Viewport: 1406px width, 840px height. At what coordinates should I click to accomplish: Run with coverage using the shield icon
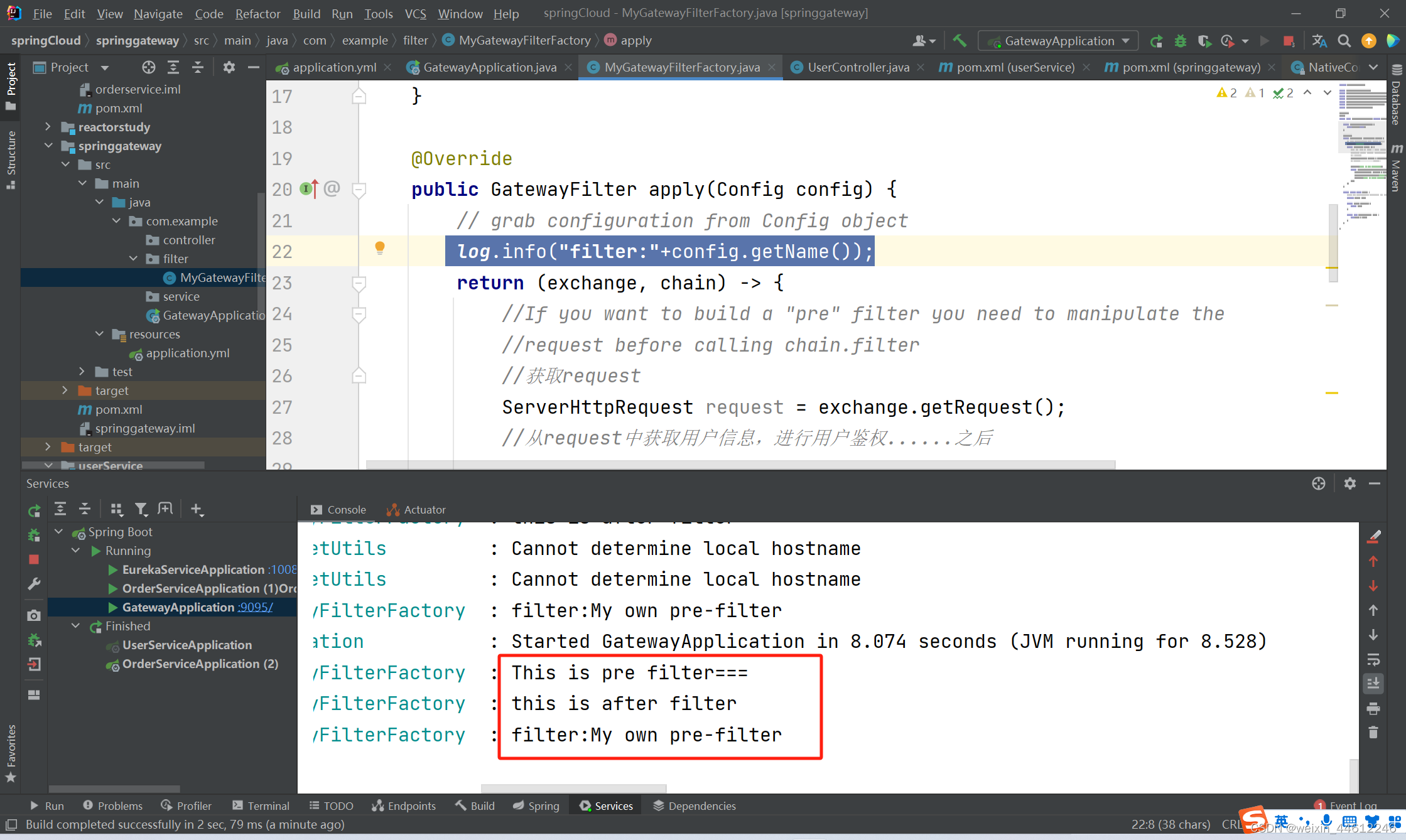[x=1203, y=41]
